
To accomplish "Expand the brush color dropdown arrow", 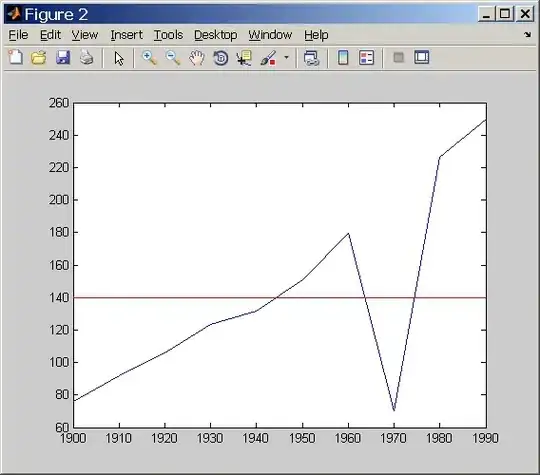I will (x=286, y=58).
